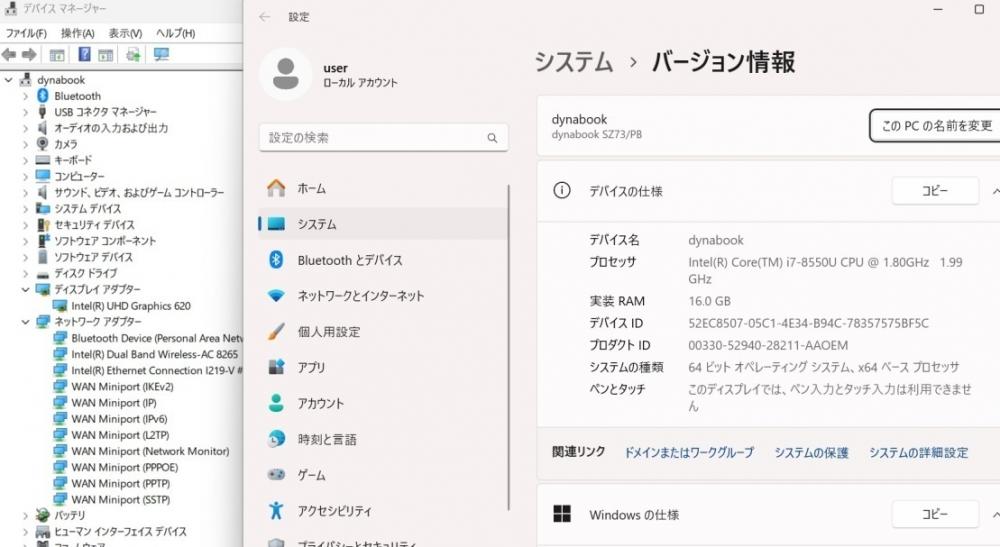
Task: Expand オーディオの入力および出力 node
Action: pos(26,128)
